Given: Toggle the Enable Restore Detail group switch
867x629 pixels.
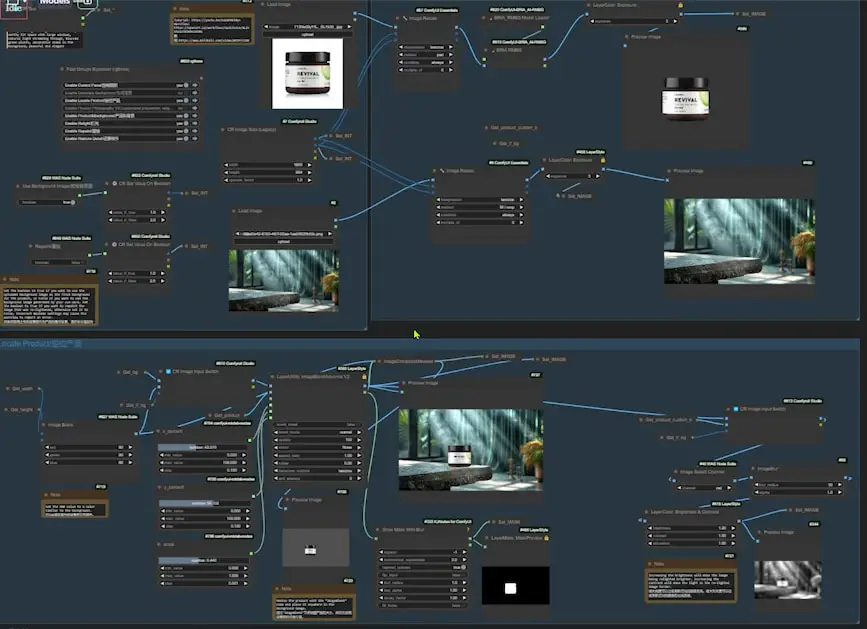Looking at the screenshot, I should point(186,138).
